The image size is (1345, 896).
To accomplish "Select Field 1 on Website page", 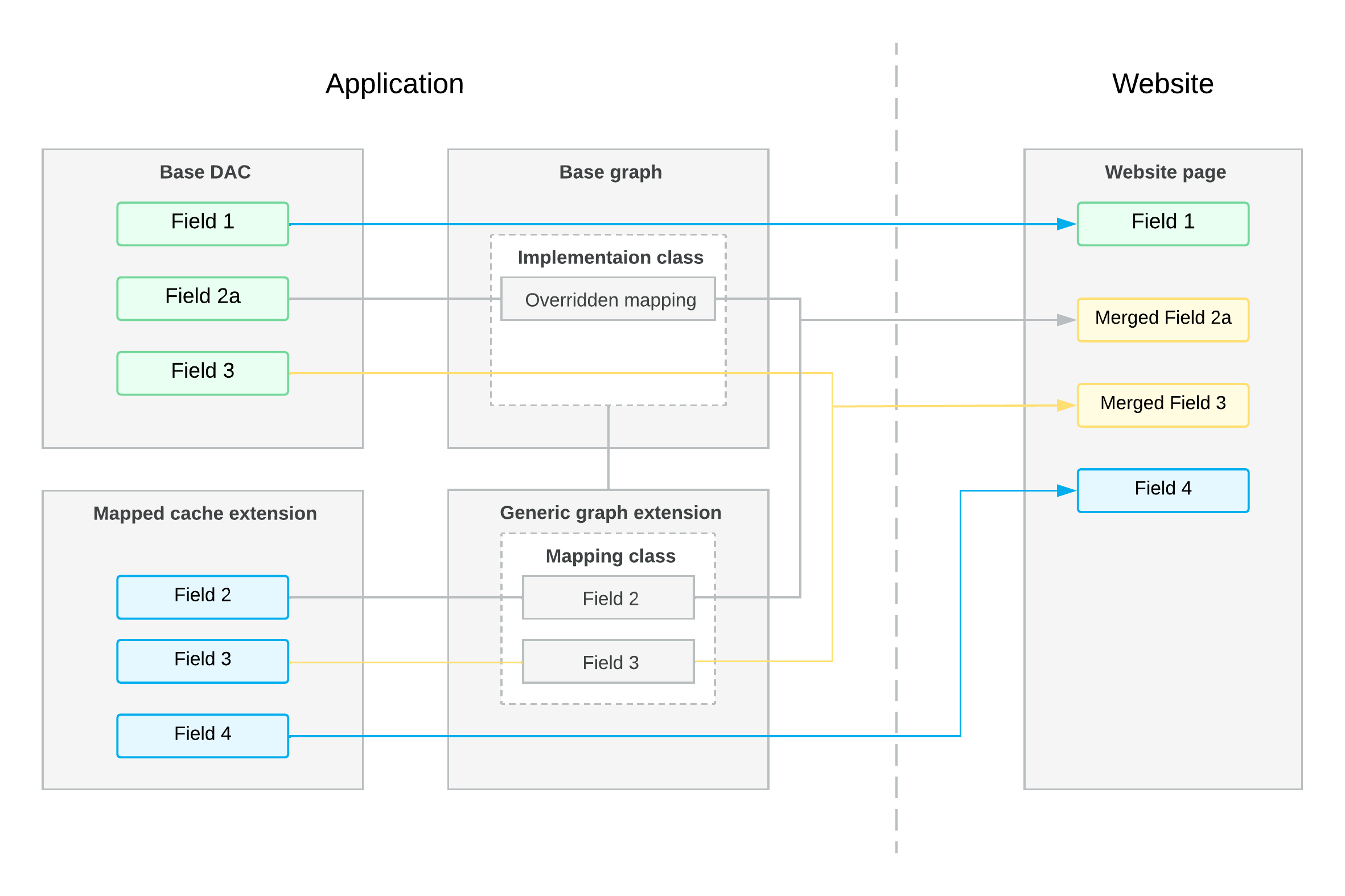I will point(1162,224).
